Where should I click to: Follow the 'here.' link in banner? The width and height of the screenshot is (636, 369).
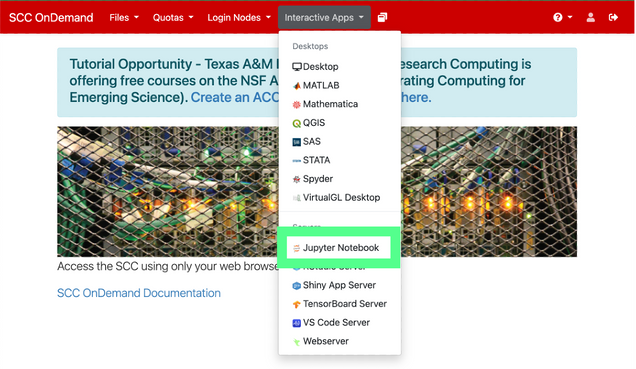pos(416,97)
